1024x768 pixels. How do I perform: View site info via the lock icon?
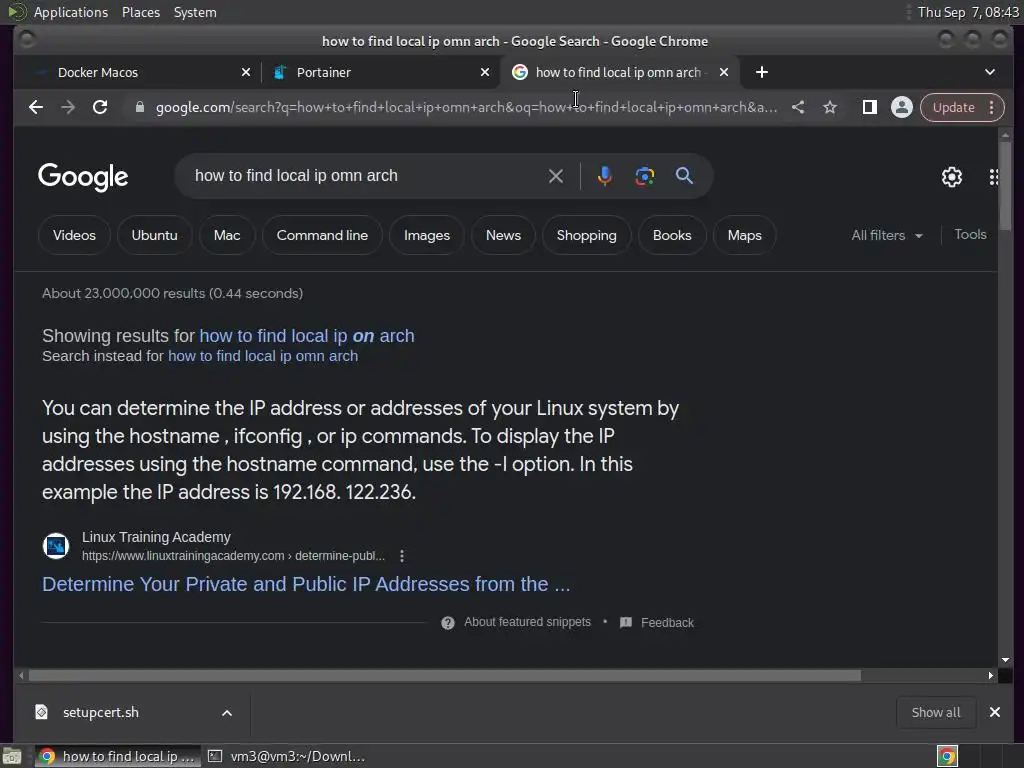(x=139, y=107)
